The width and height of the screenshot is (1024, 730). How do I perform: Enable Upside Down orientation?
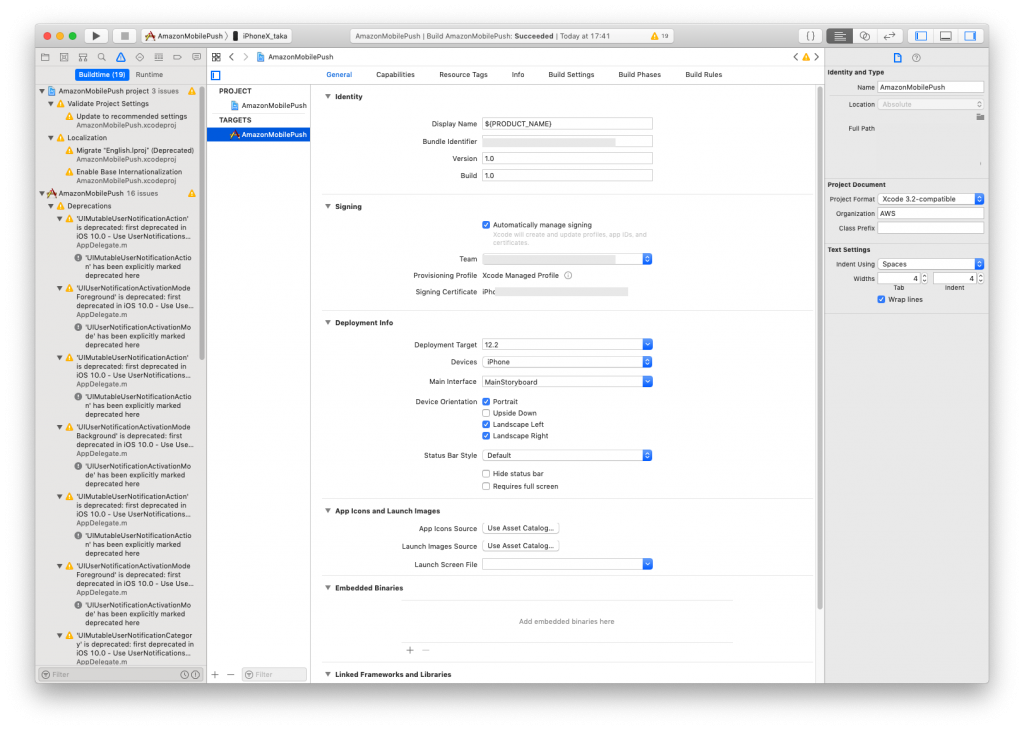click(x=486, y=413)
